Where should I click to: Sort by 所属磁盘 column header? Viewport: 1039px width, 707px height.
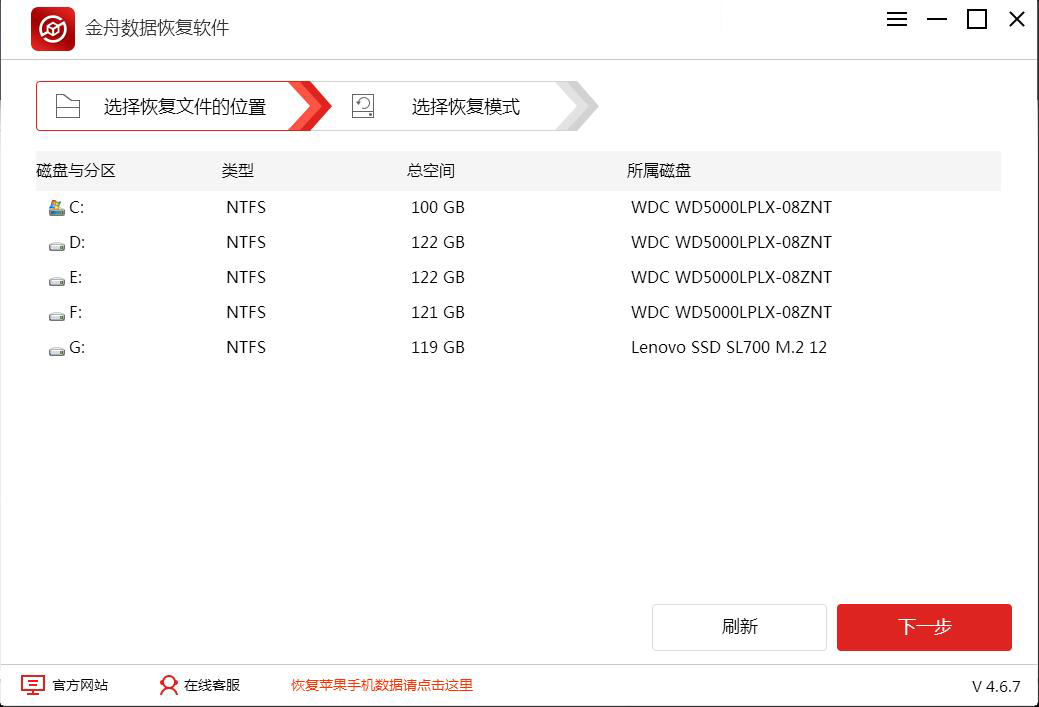pos(659,171)
